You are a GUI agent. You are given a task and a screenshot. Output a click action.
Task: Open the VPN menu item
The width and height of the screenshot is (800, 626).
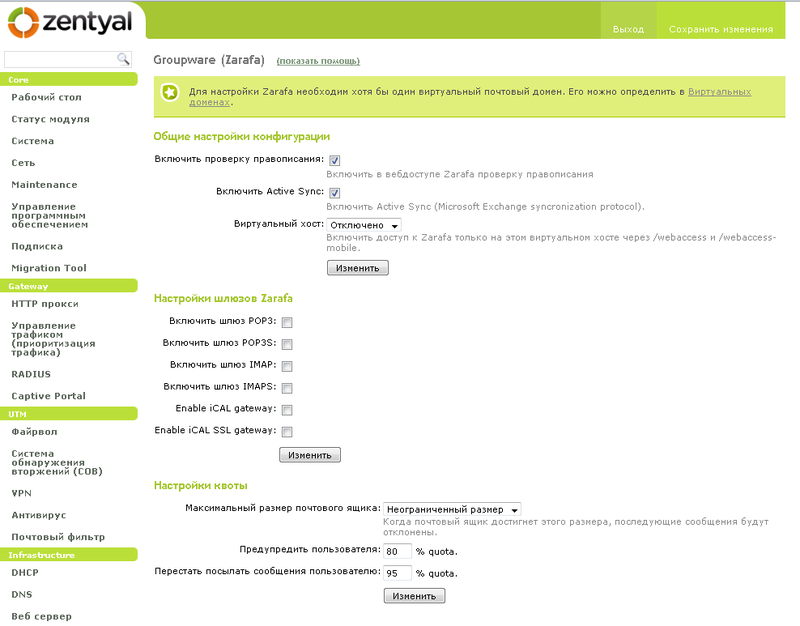[x=21, y=493]
